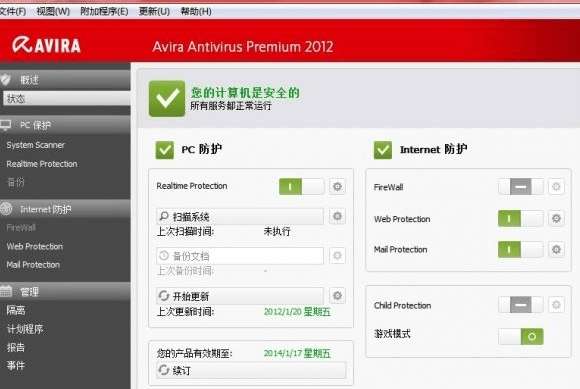
Task: Select System Scanner in sidebar
Action: [x=36, y=145]
